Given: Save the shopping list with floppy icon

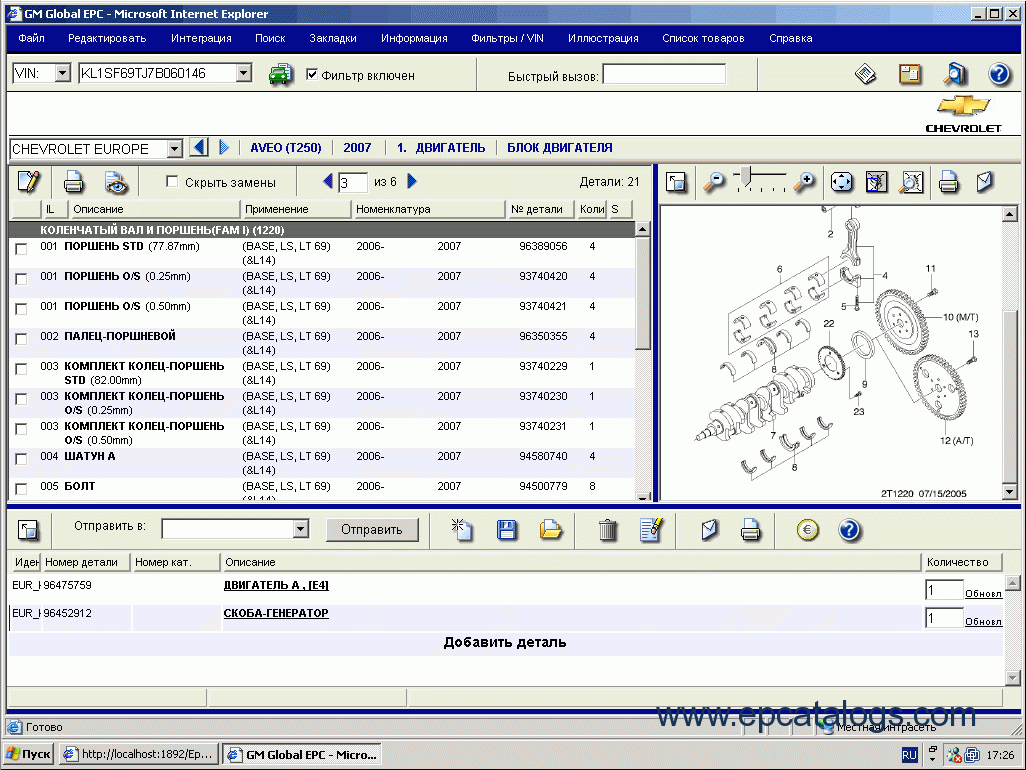Looking at the screenshot, I should [x=506, y=529].
